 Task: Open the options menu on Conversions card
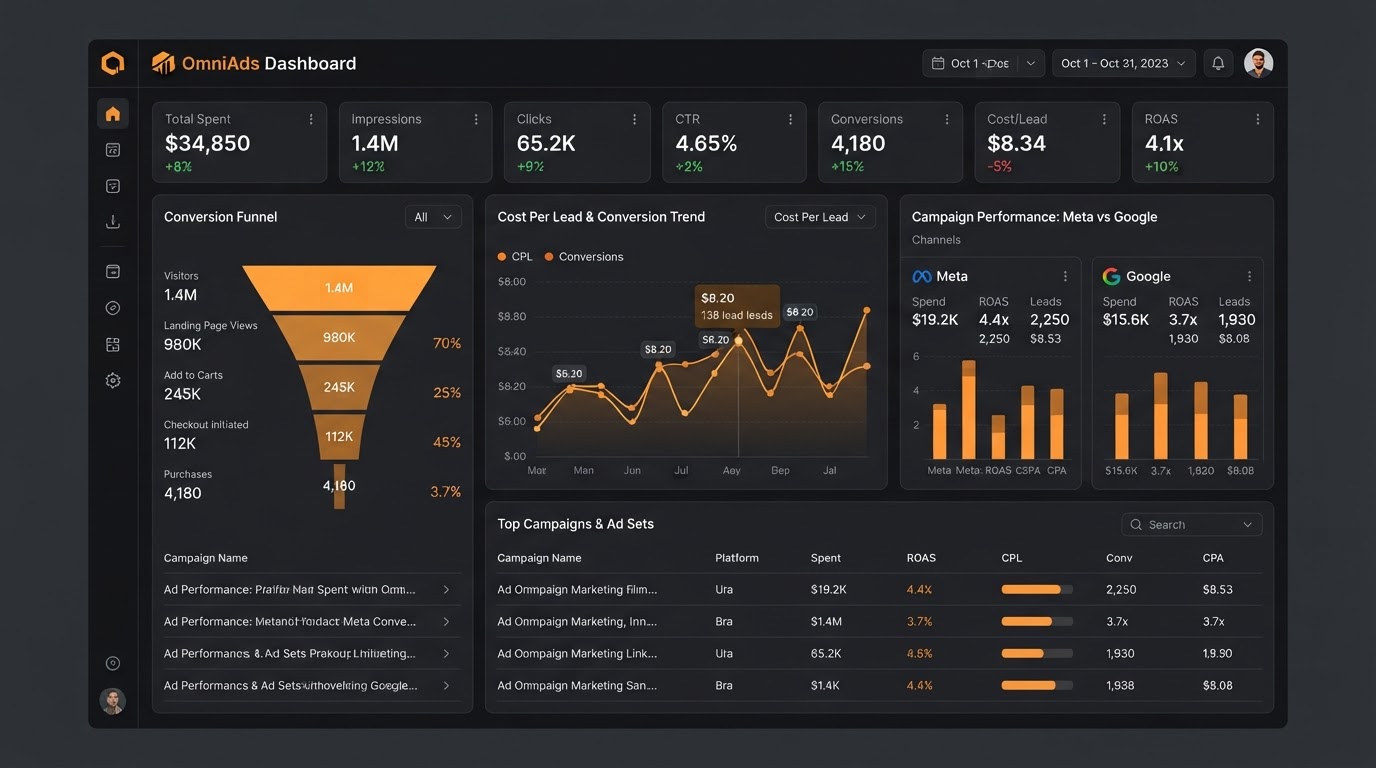point(947,119)
